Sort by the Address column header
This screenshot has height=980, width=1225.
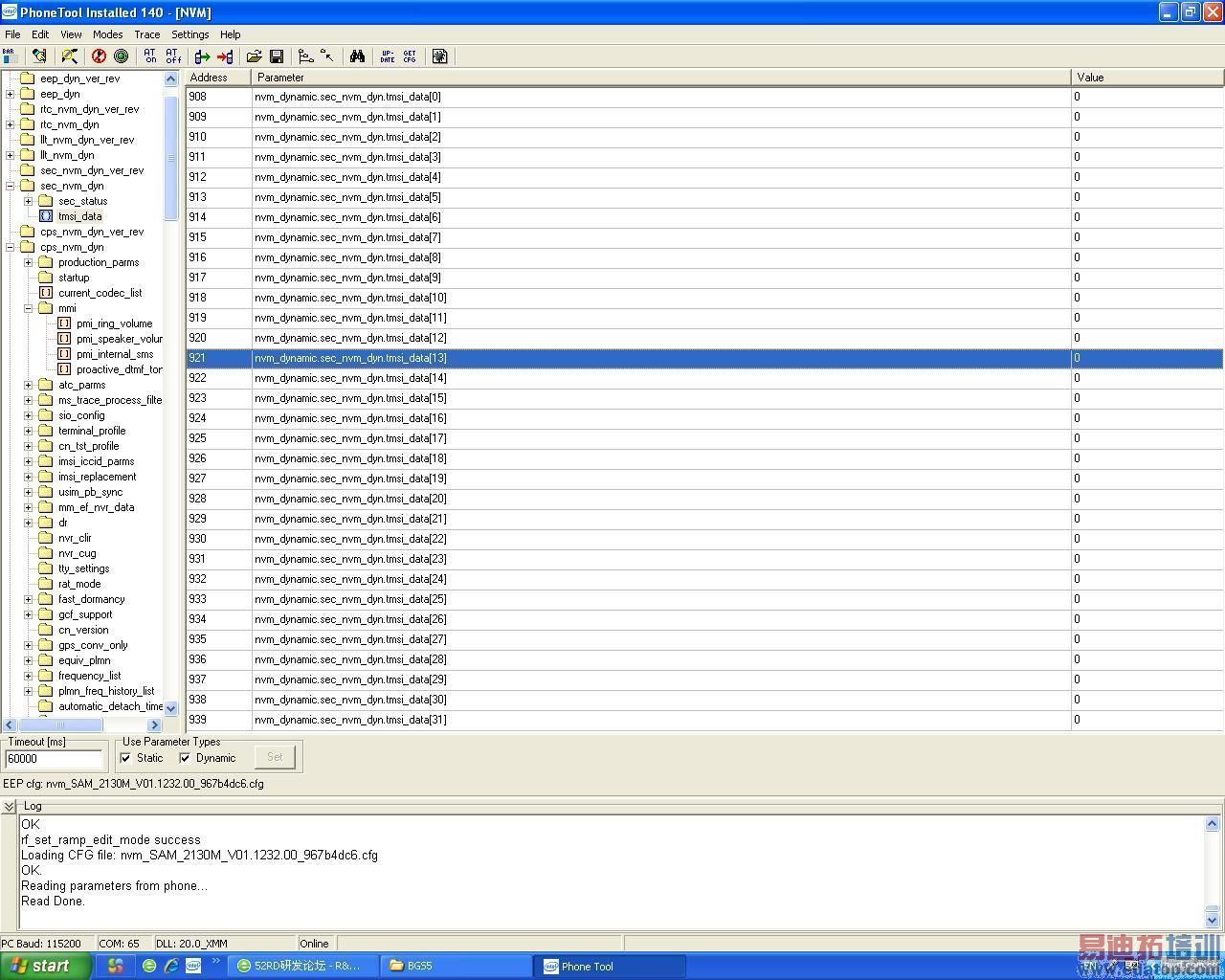218,78
